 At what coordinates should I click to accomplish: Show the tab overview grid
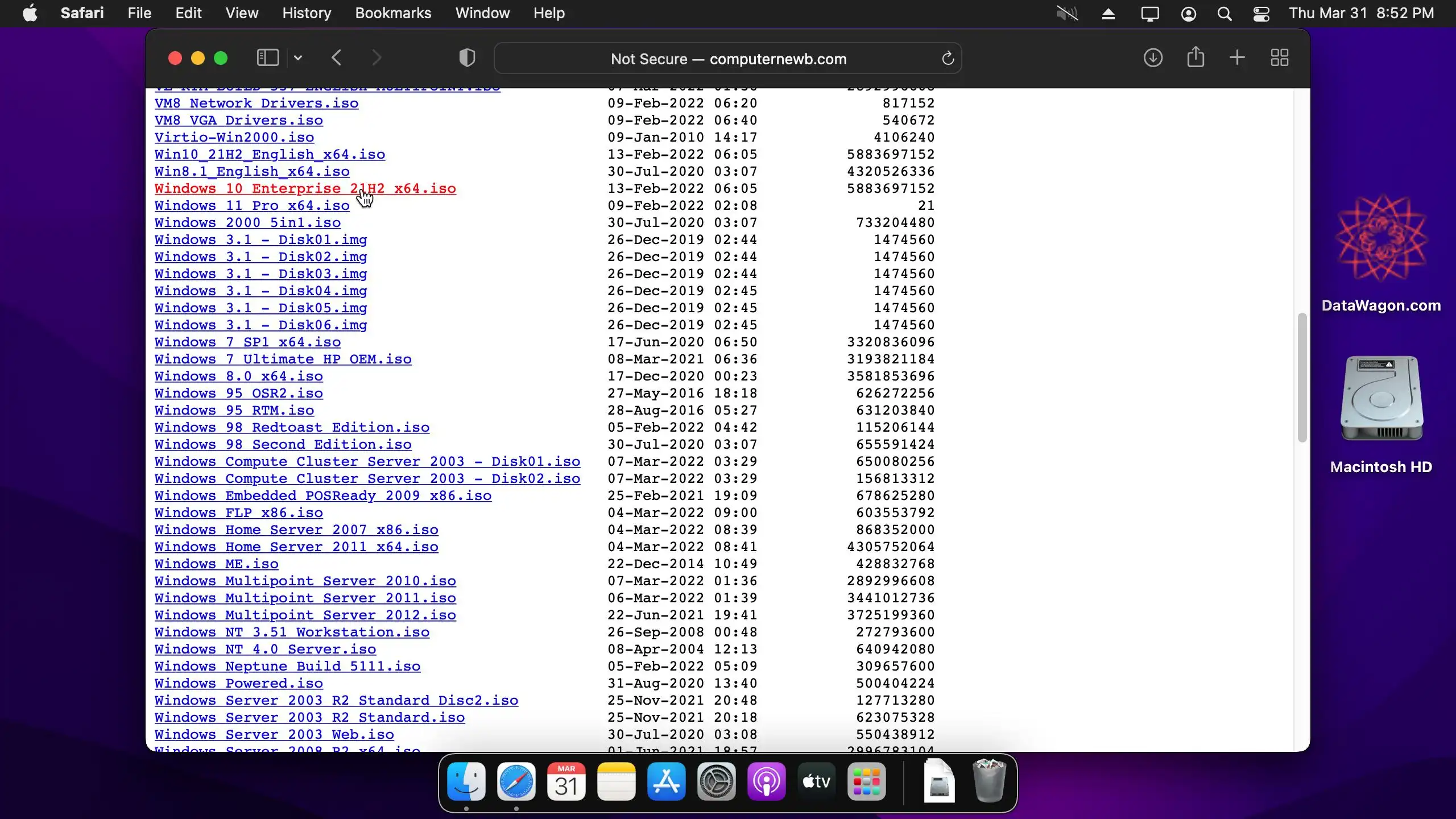click(1280, 58)
